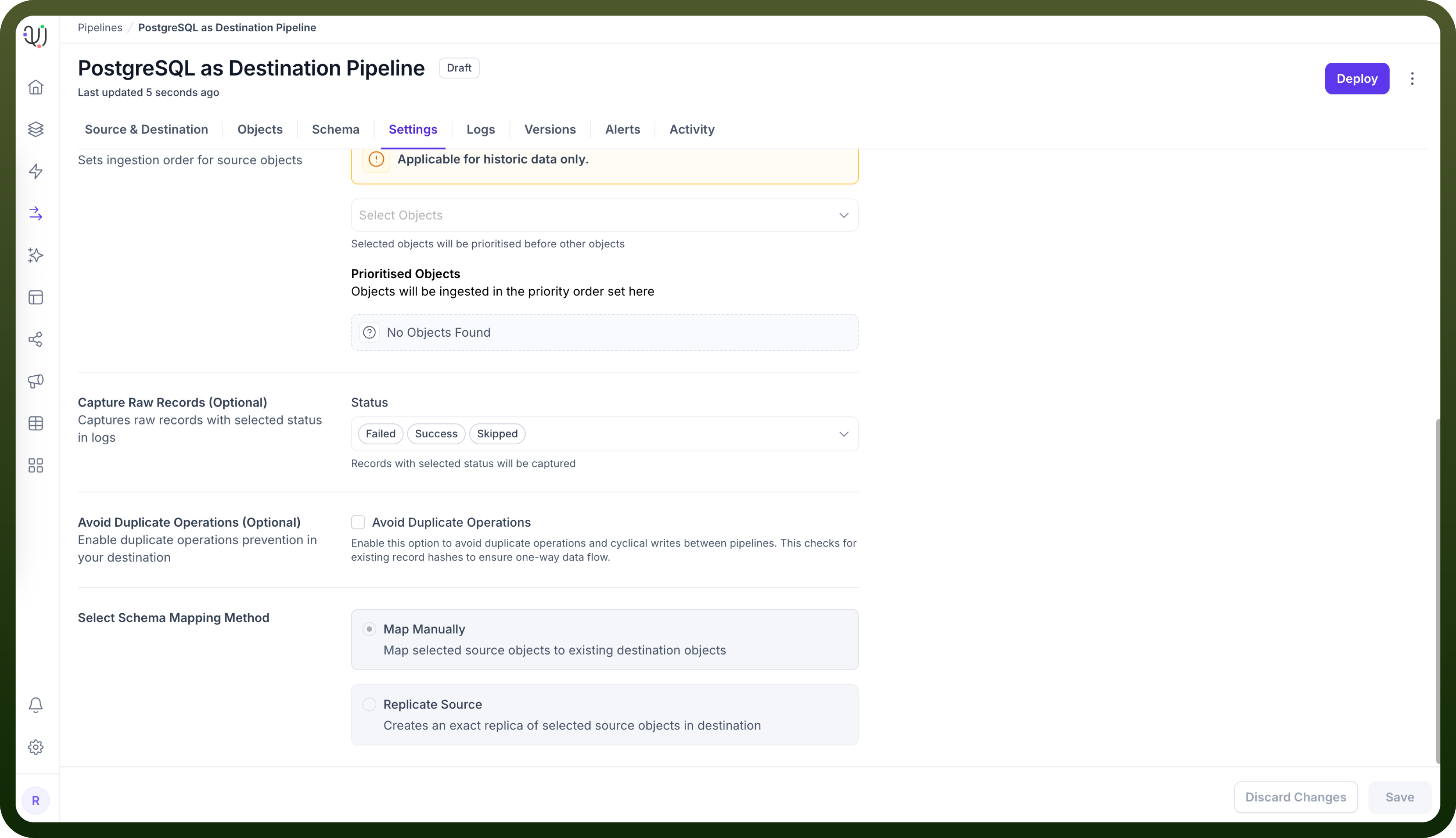Viewport: 1456px width, 838px height.
Task: Click the 'Prioritised Objects' heading
Action: tap(406, 274)
